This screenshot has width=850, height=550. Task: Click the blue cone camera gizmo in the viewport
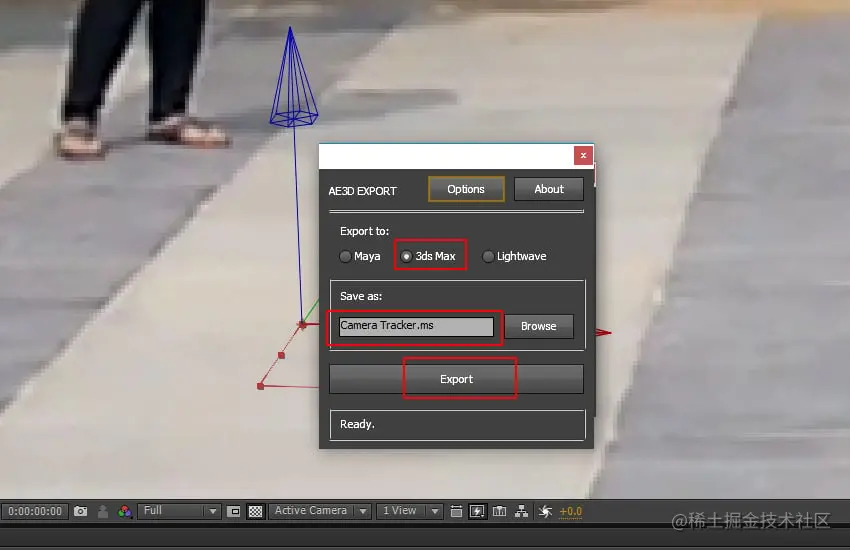pos(293,77)
